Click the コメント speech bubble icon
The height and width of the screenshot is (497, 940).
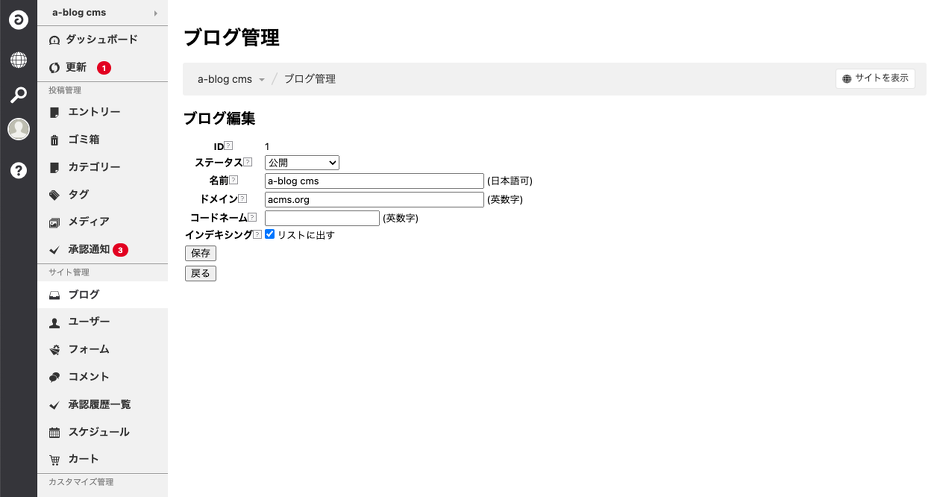coord(55,377)
